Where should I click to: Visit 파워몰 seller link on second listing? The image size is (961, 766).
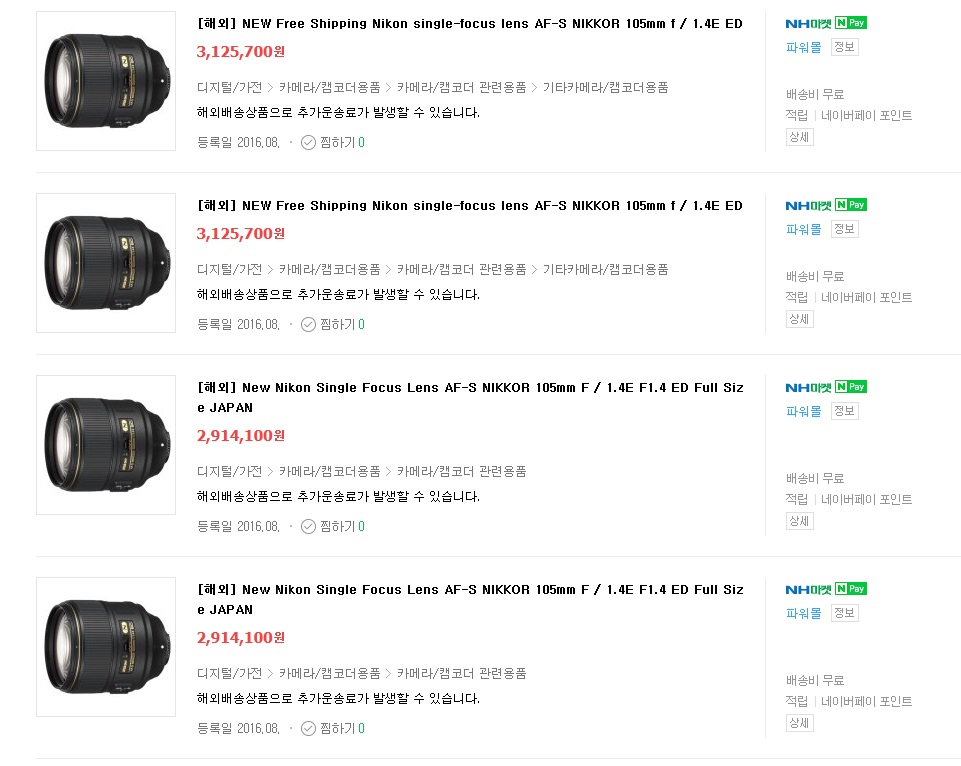(803, 229)
